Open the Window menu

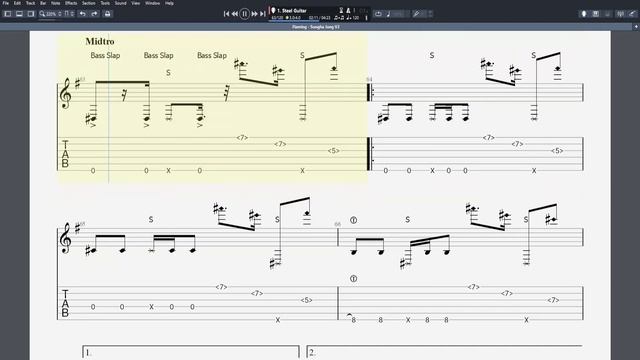click(x=153, y=3)
